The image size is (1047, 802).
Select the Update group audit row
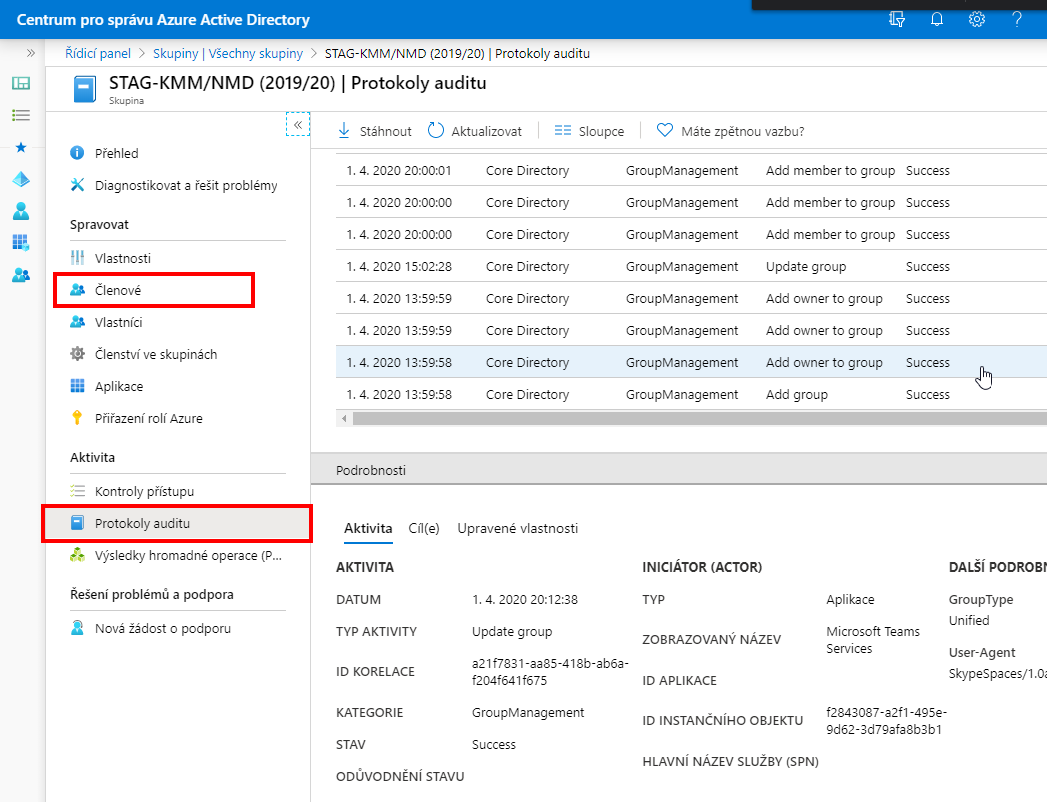[x=691, y=266]
